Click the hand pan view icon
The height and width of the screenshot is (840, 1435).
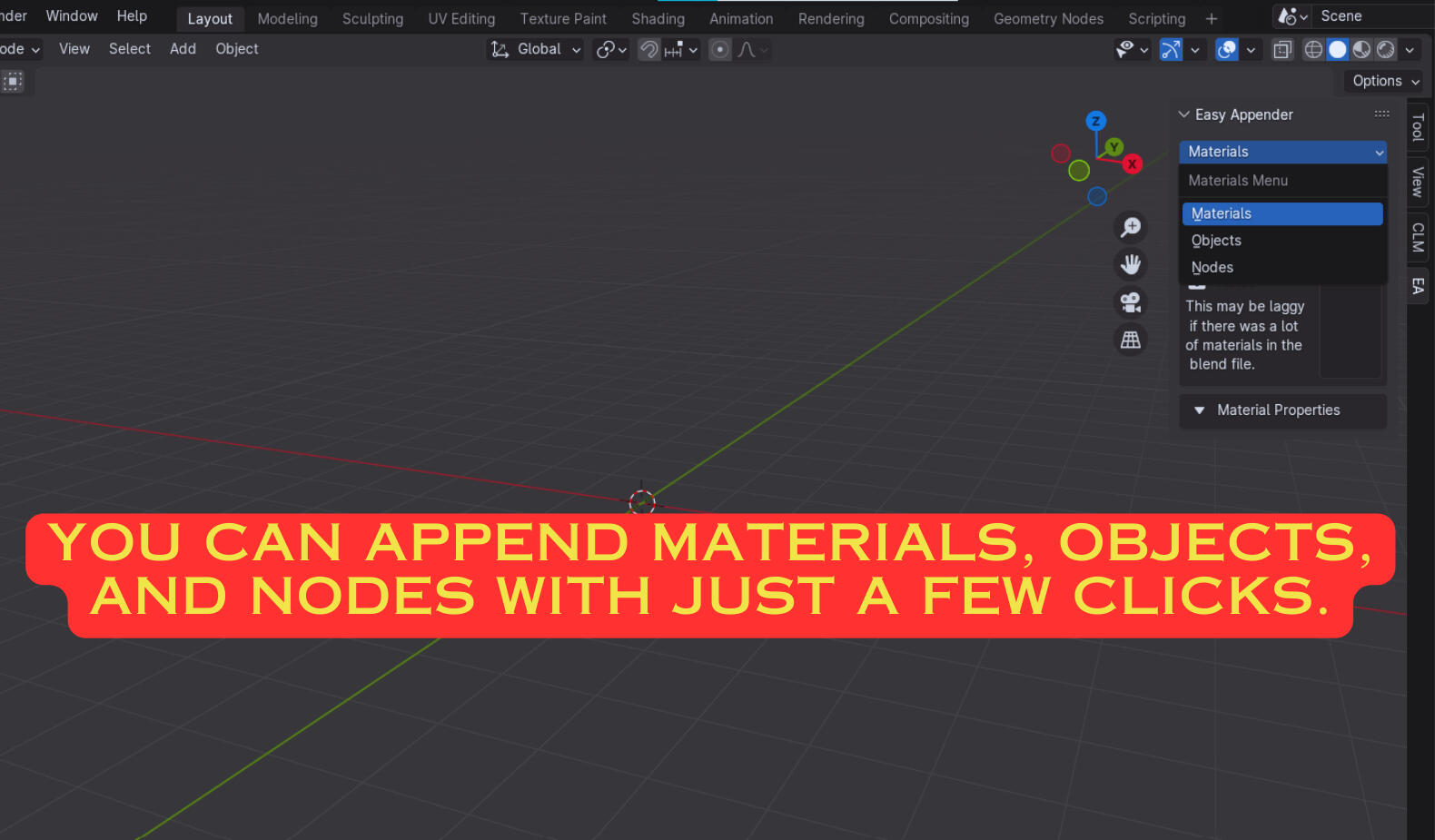[x=1131, y=264]
